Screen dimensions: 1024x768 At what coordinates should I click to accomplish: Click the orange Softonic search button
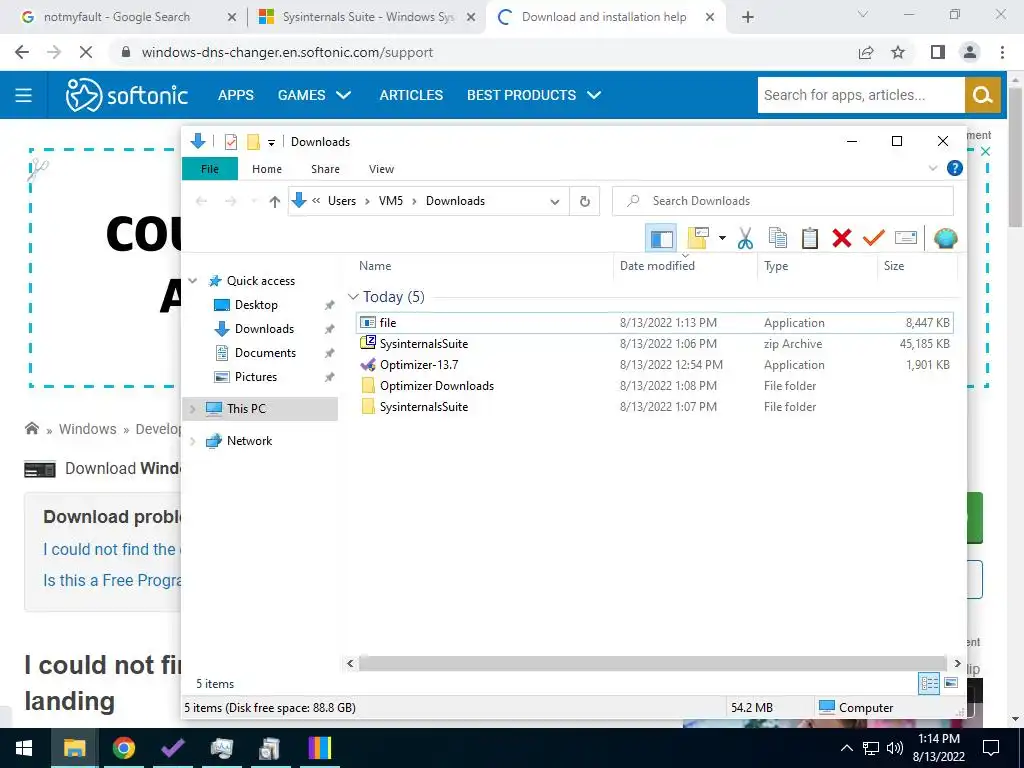[x=982, y=95]
